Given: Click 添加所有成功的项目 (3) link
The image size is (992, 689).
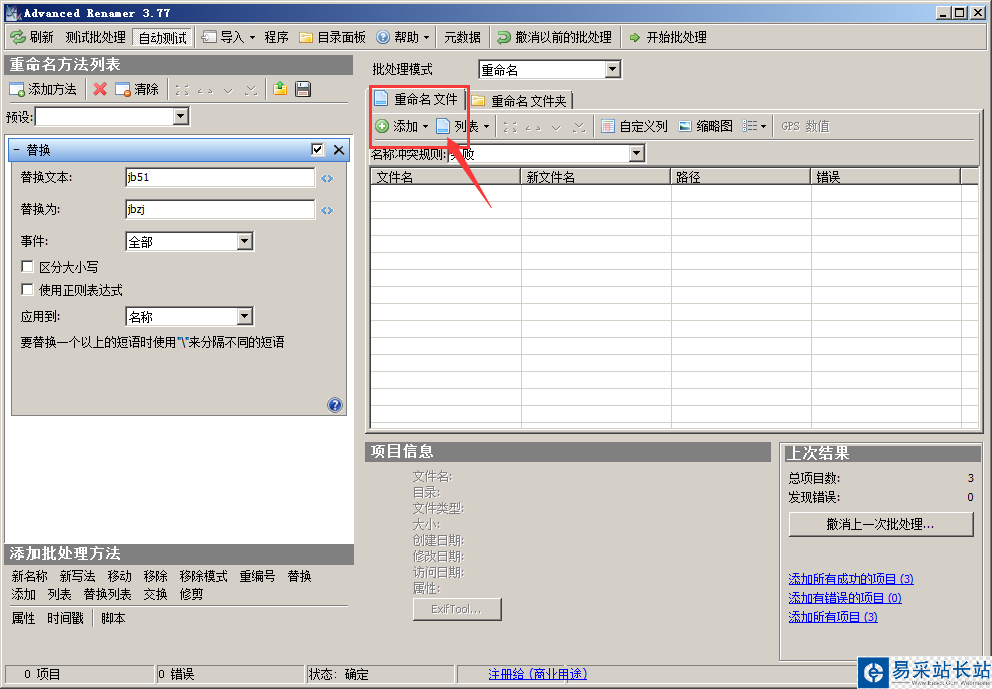Looking at the screenshot, I should pyautogui.click(x=851, y=579).
